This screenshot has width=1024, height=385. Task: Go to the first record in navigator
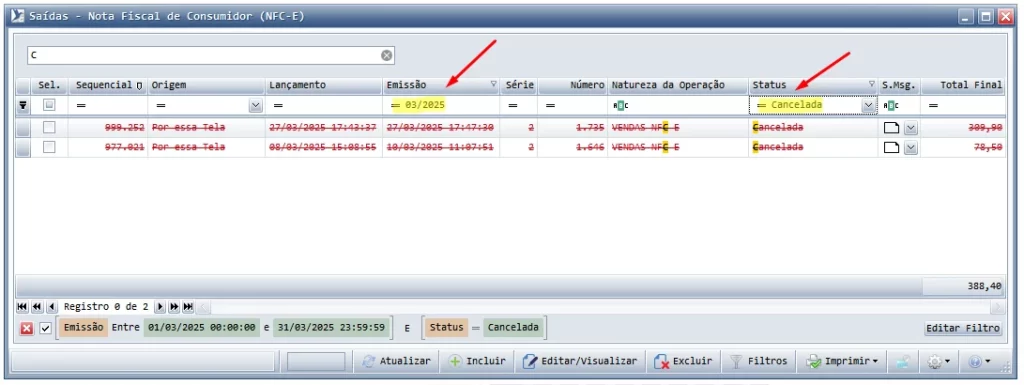point(22,307)
